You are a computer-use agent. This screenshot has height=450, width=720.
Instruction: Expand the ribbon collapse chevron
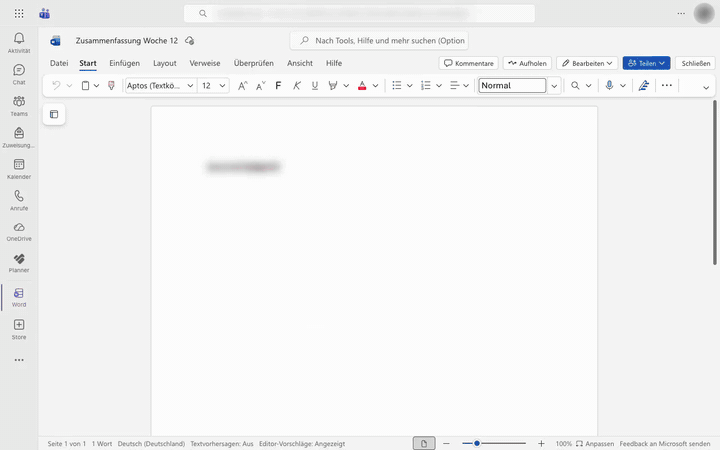tap(706, 87)
